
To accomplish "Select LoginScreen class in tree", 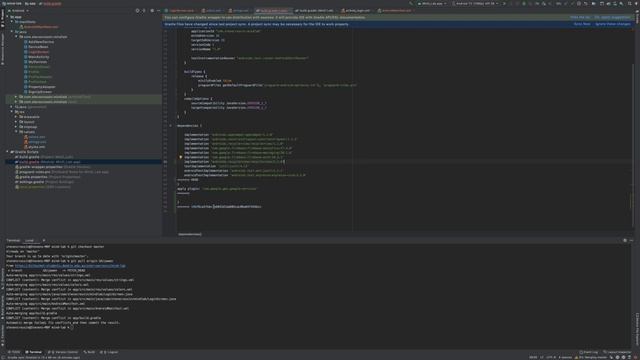I will (38, 52).
